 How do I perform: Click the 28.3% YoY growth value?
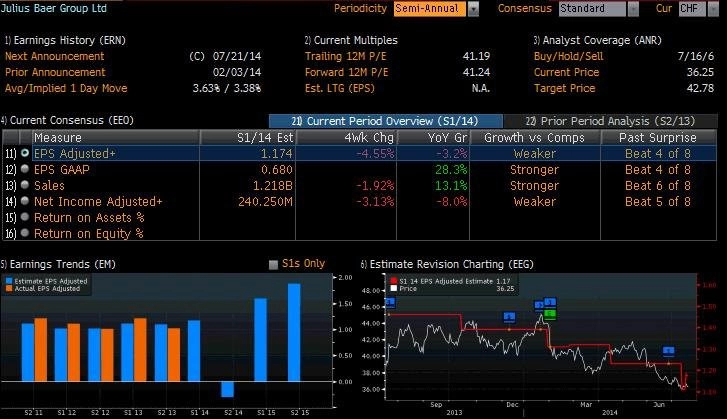[451, 170]
